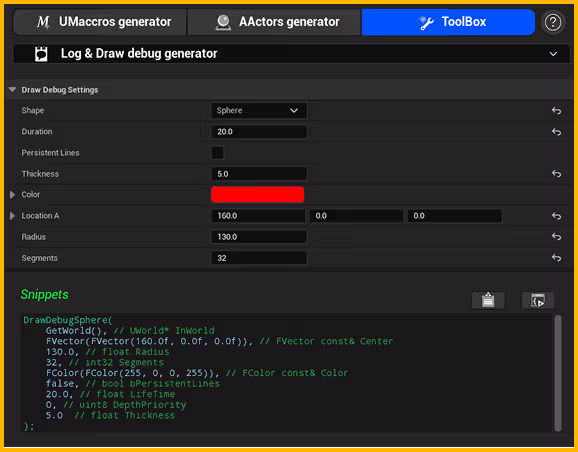Click the snippets code scrollbar
Viewport: 578px width, 452px height.
pyautogui.click(x=558, y=373)
